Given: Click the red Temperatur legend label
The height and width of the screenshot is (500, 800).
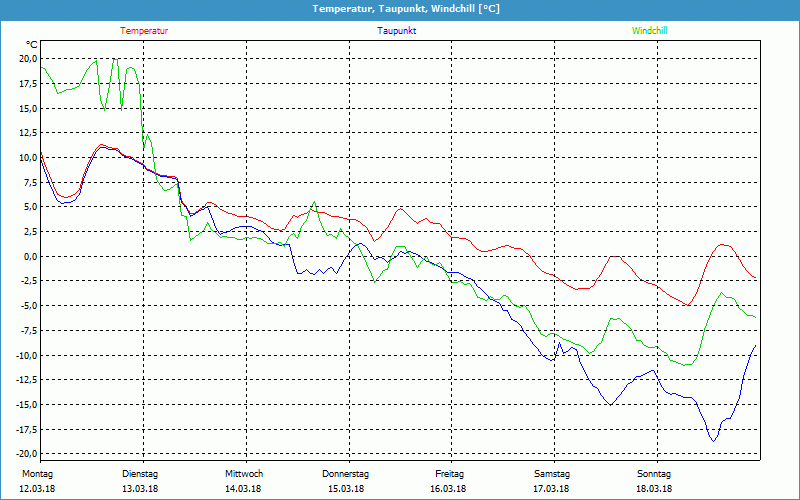Looking at the screenshot, I should point(144,31).
